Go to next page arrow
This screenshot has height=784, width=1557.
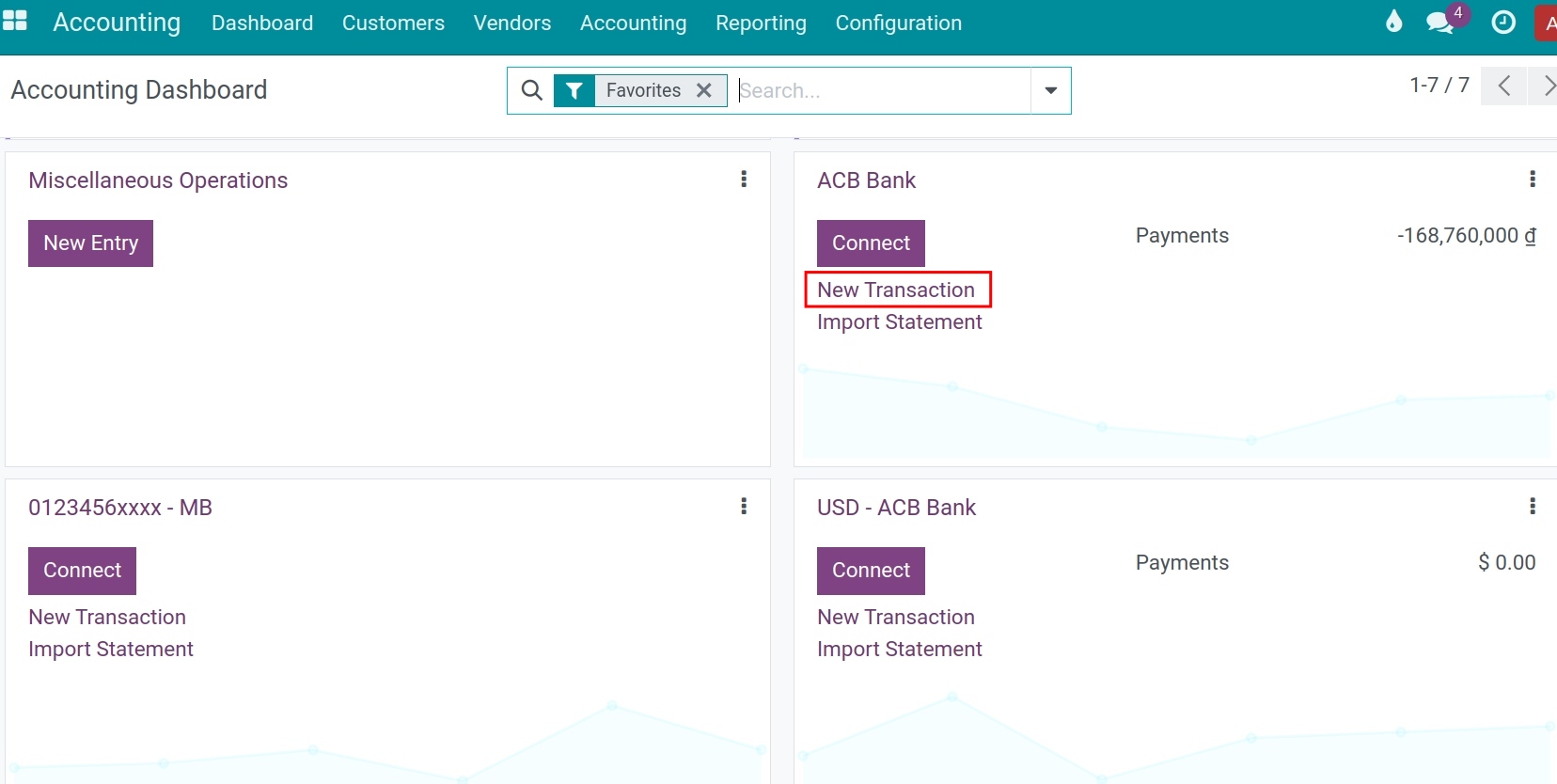coord(1545,86)
